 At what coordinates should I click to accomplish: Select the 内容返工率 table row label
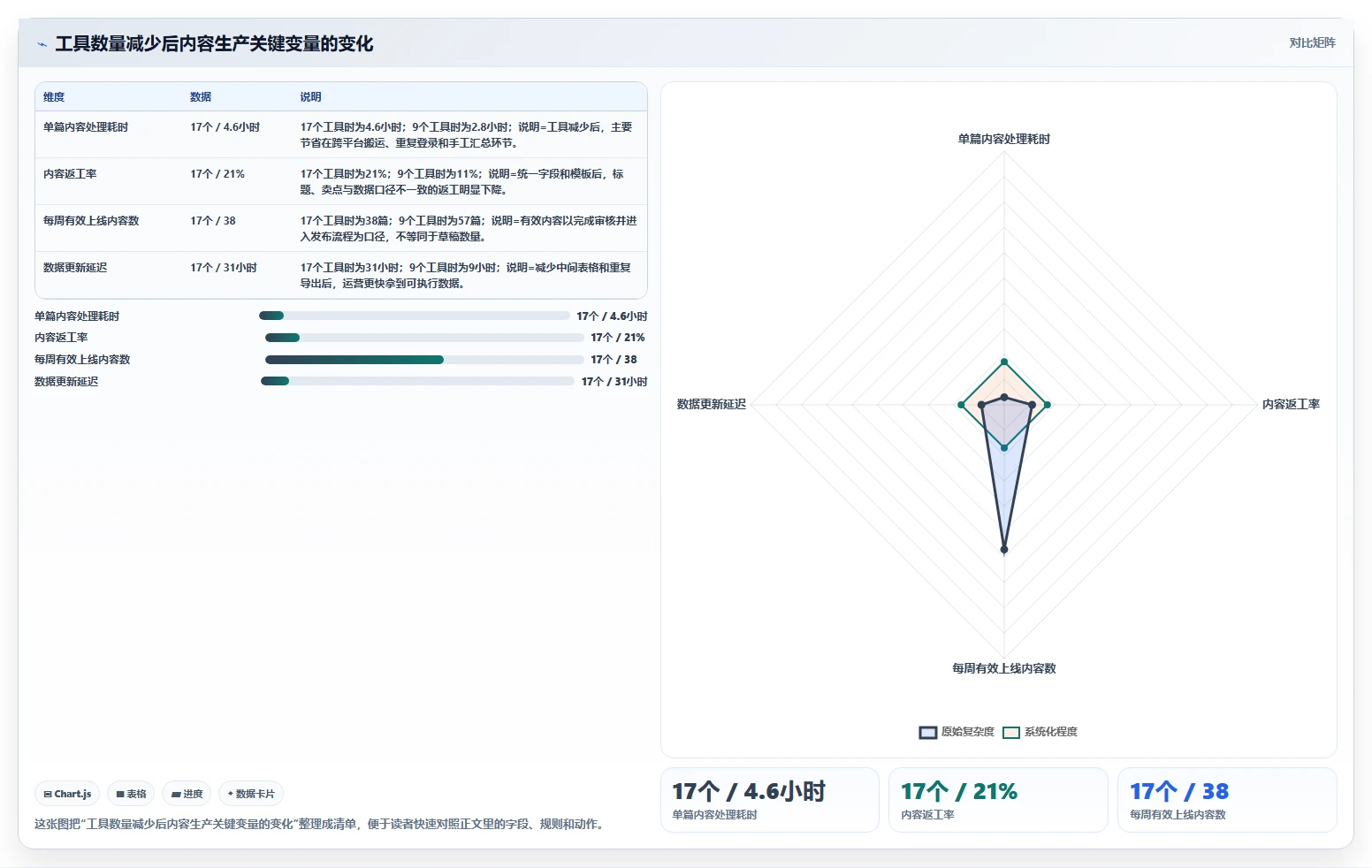70,174
